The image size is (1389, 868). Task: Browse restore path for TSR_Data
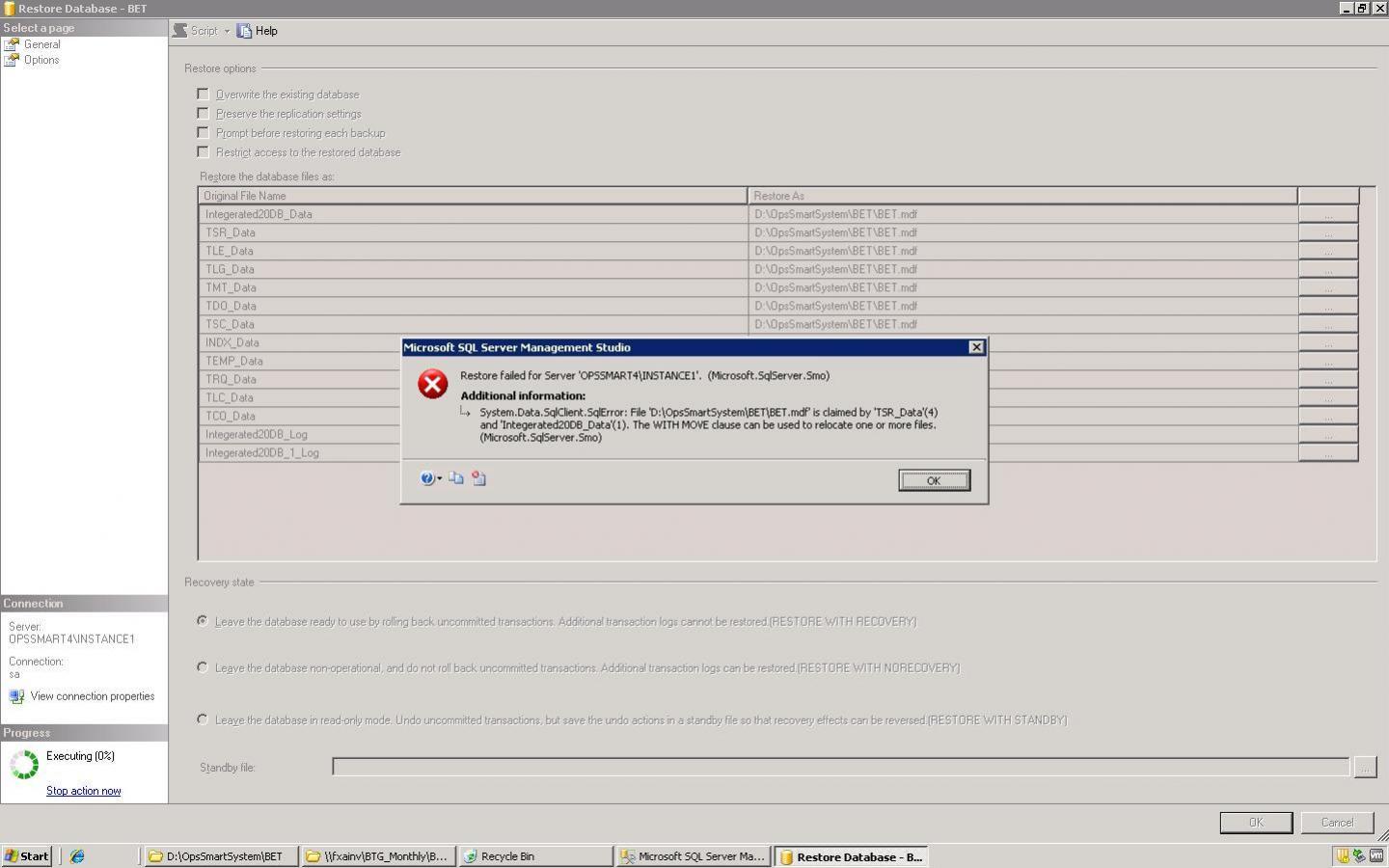(x=1328, y=232)
